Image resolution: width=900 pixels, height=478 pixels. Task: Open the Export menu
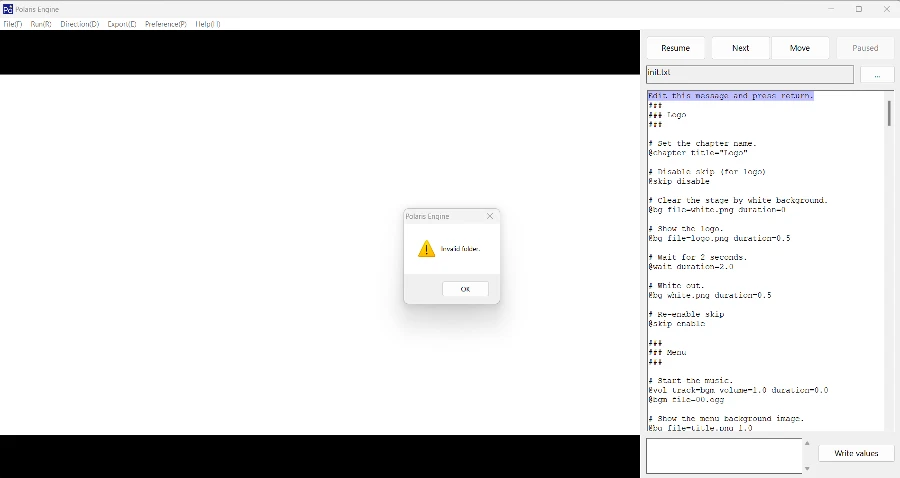pyautogui.click(x=122, y=23)
